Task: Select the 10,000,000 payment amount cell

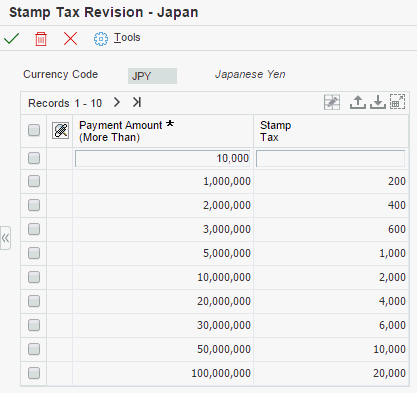Action: tap(163, 277)
